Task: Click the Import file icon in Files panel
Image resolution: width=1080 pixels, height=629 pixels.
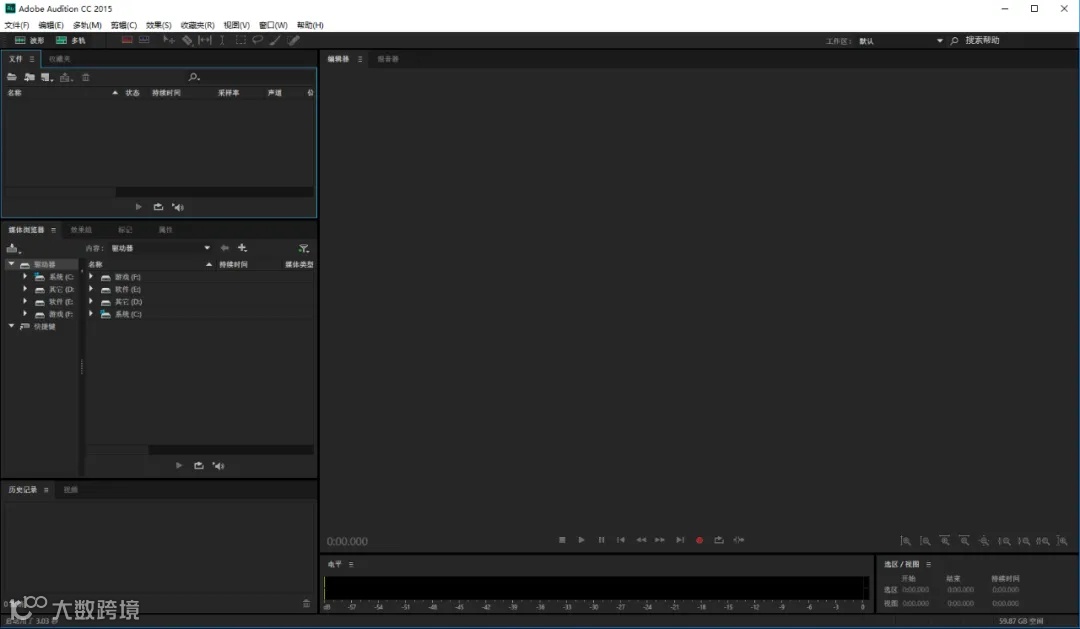Action: pos(30,77)
